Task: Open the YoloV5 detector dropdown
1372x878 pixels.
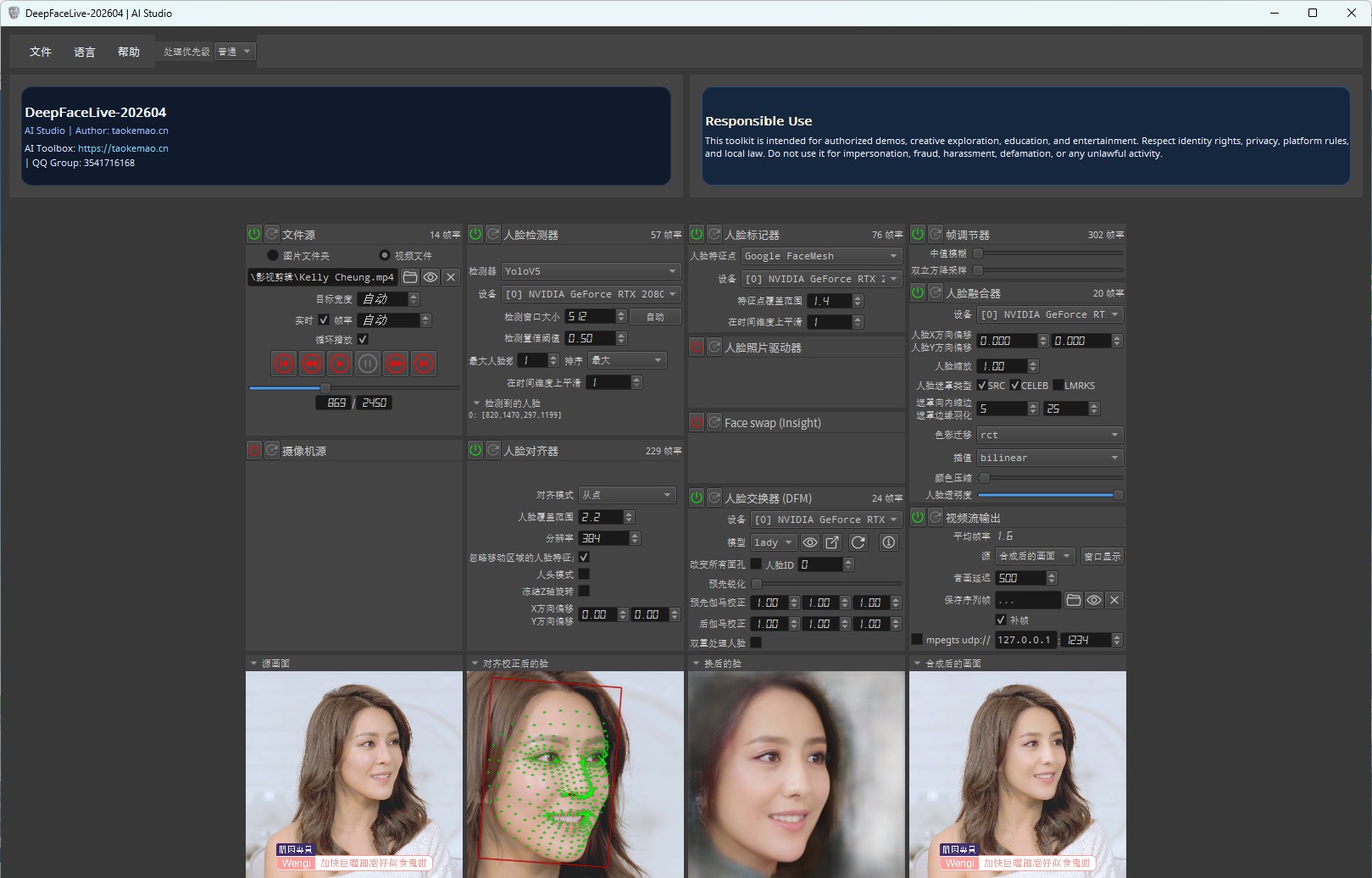Action: [x=591, y=271]
